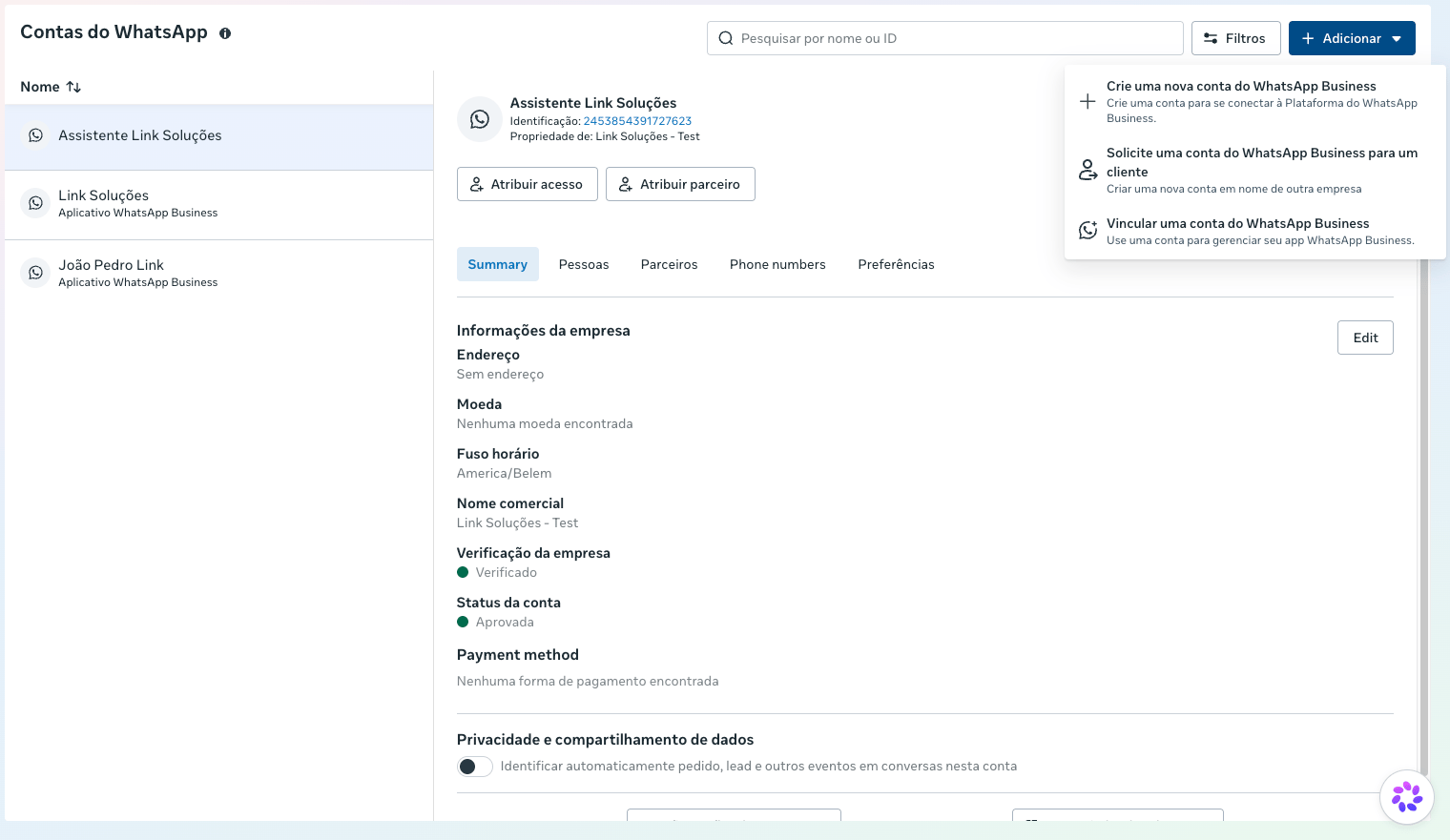Viewport: 1450px width, 840px height.
Task: Click WhatsApp icon of João Pedro Link row
Action: pos(35,273)
